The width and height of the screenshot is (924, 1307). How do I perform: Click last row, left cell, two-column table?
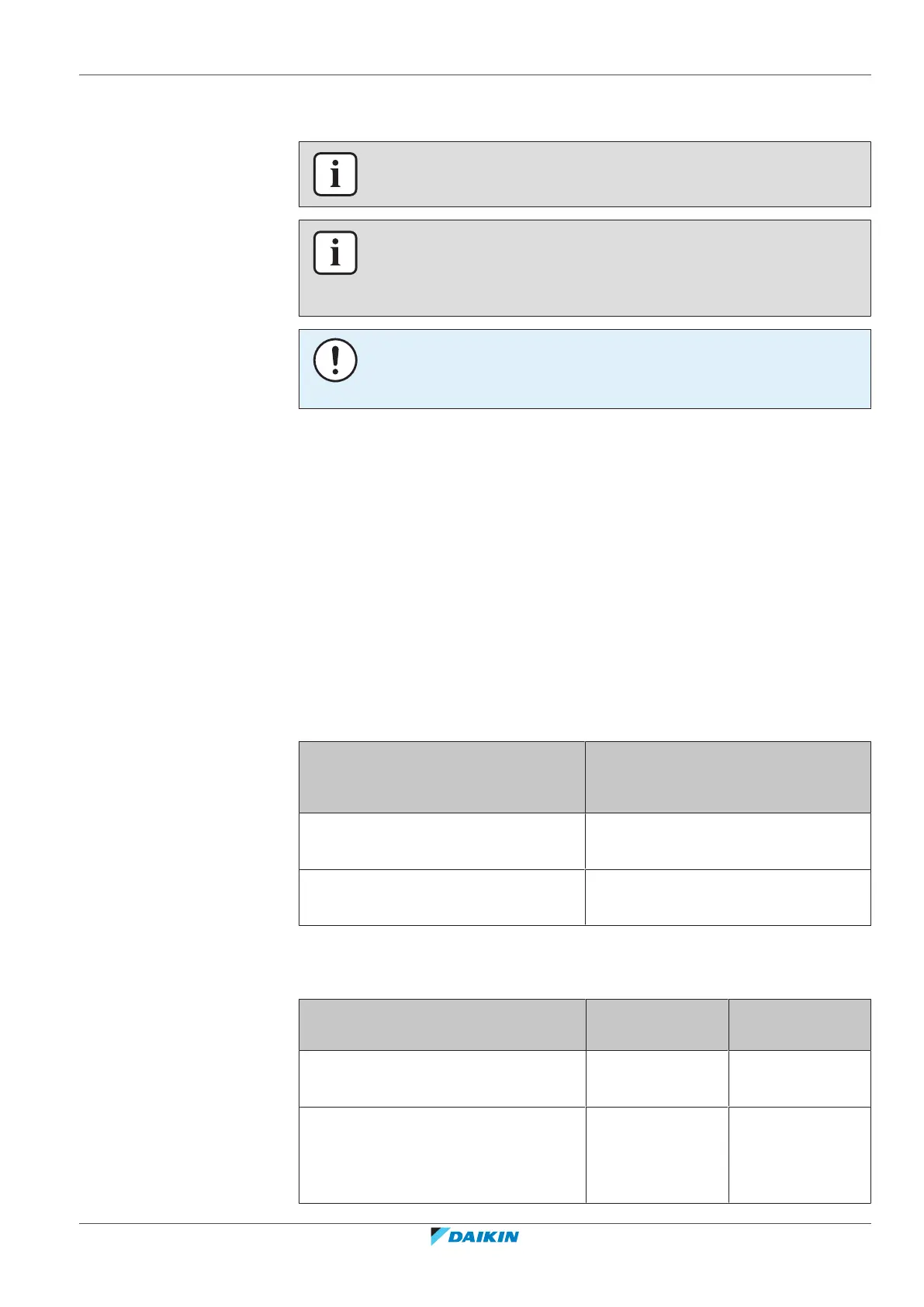coord(441,897)
